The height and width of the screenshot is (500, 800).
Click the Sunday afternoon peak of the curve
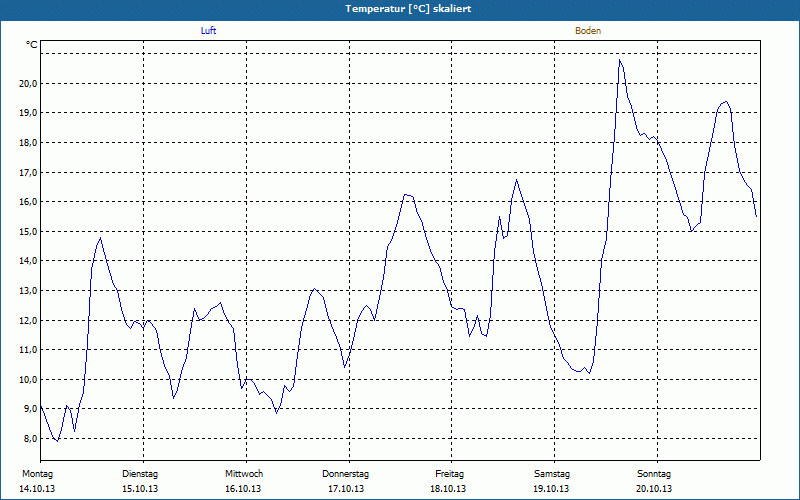[726, 102]
